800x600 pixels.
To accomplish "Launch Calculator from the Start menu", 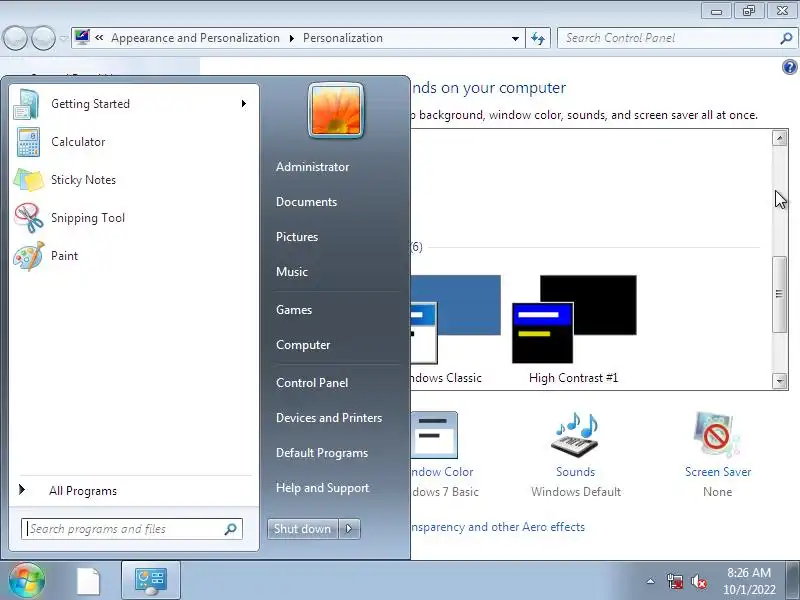I will [133, 142].
